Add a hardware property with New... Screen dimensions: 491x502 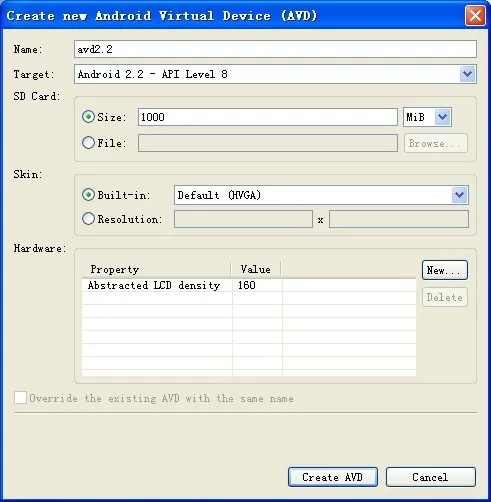click(445, 270)
